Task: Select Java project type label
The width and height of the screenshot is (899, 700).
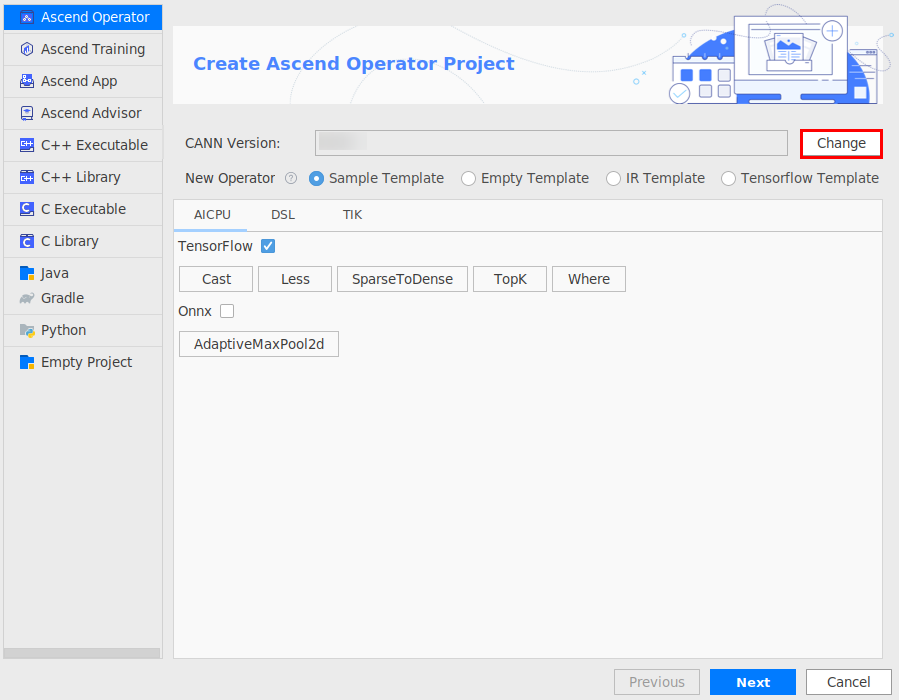Action: 55,273
